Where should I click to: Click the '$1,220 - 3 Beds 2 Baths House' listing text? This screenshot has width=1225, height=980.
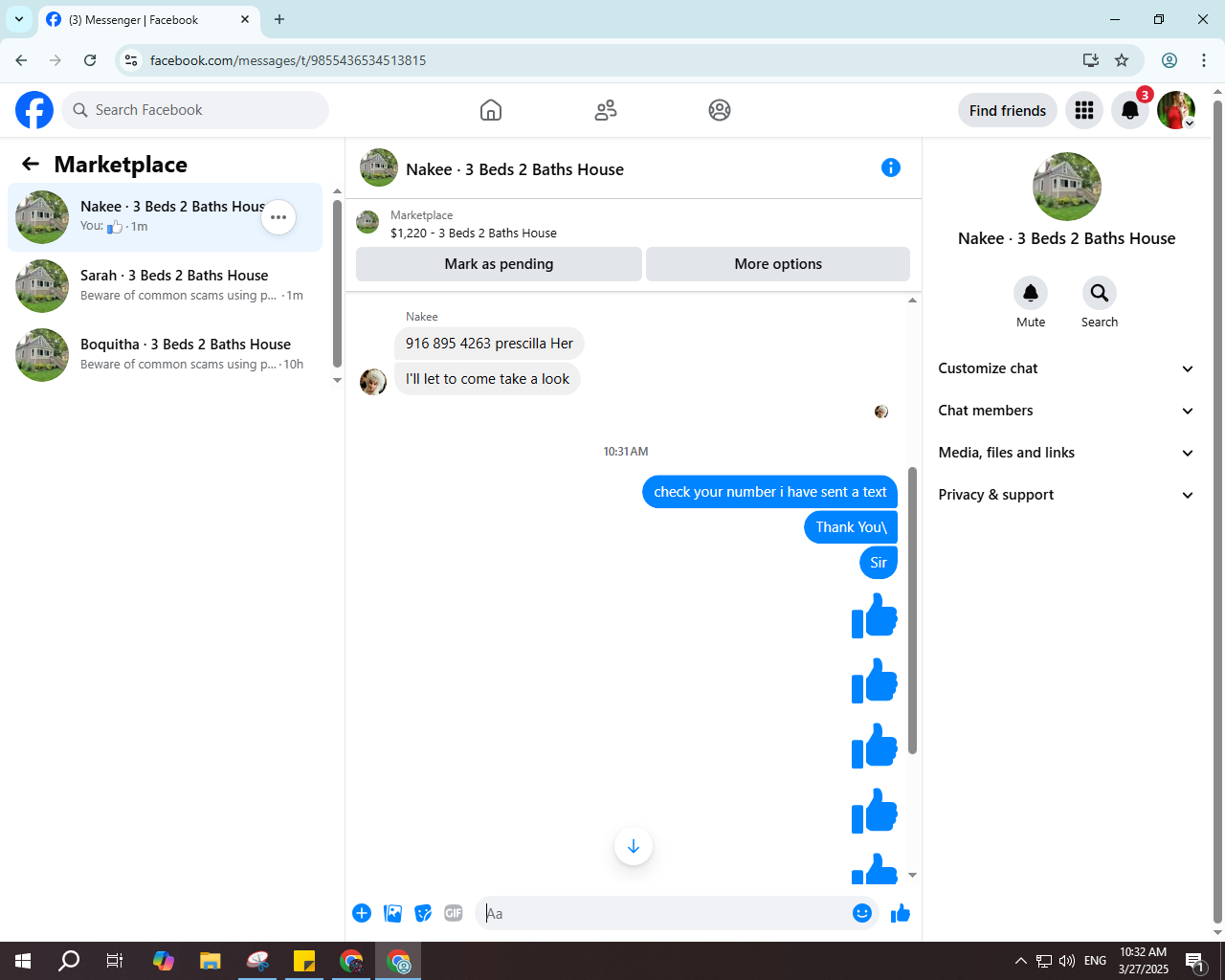click(474, 233)
